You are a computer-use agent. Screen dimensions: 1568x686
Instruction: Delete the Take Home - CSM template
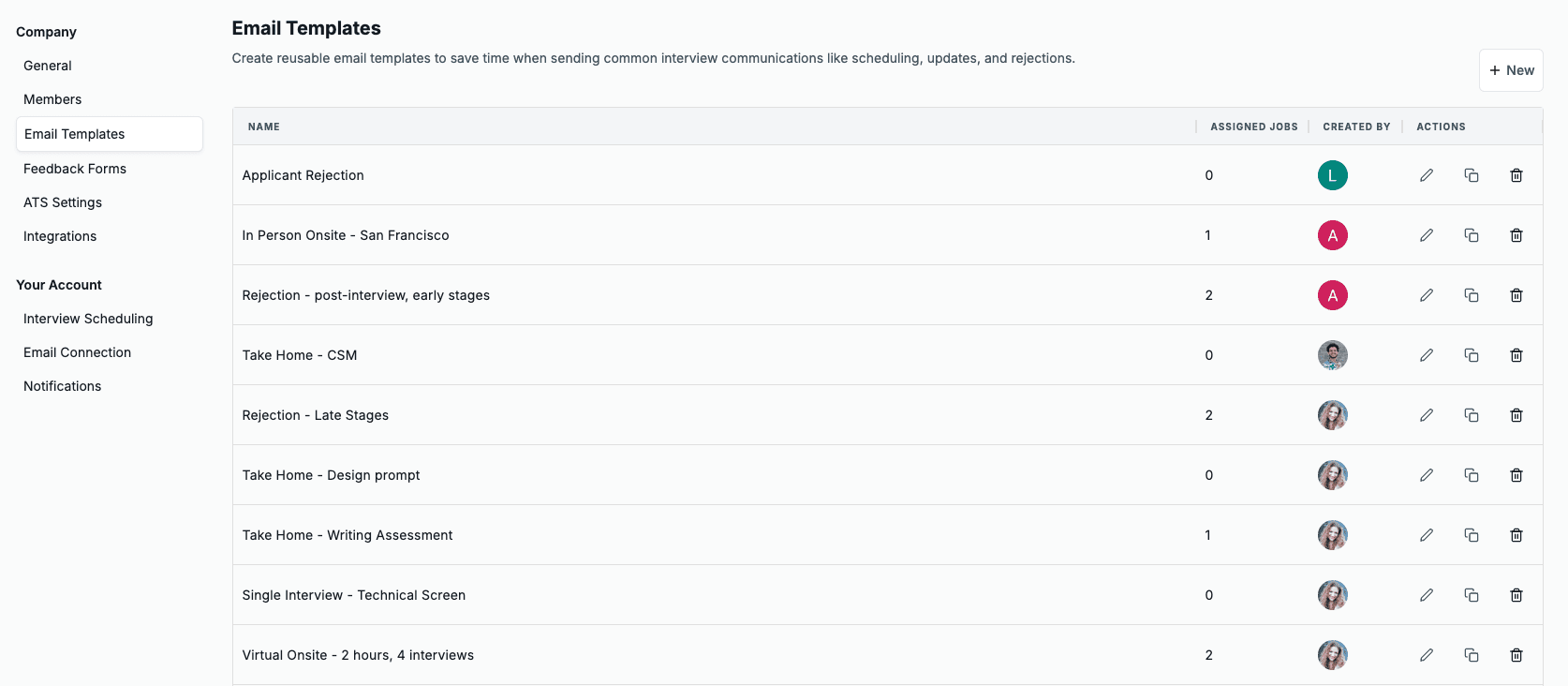[1516, 355]
